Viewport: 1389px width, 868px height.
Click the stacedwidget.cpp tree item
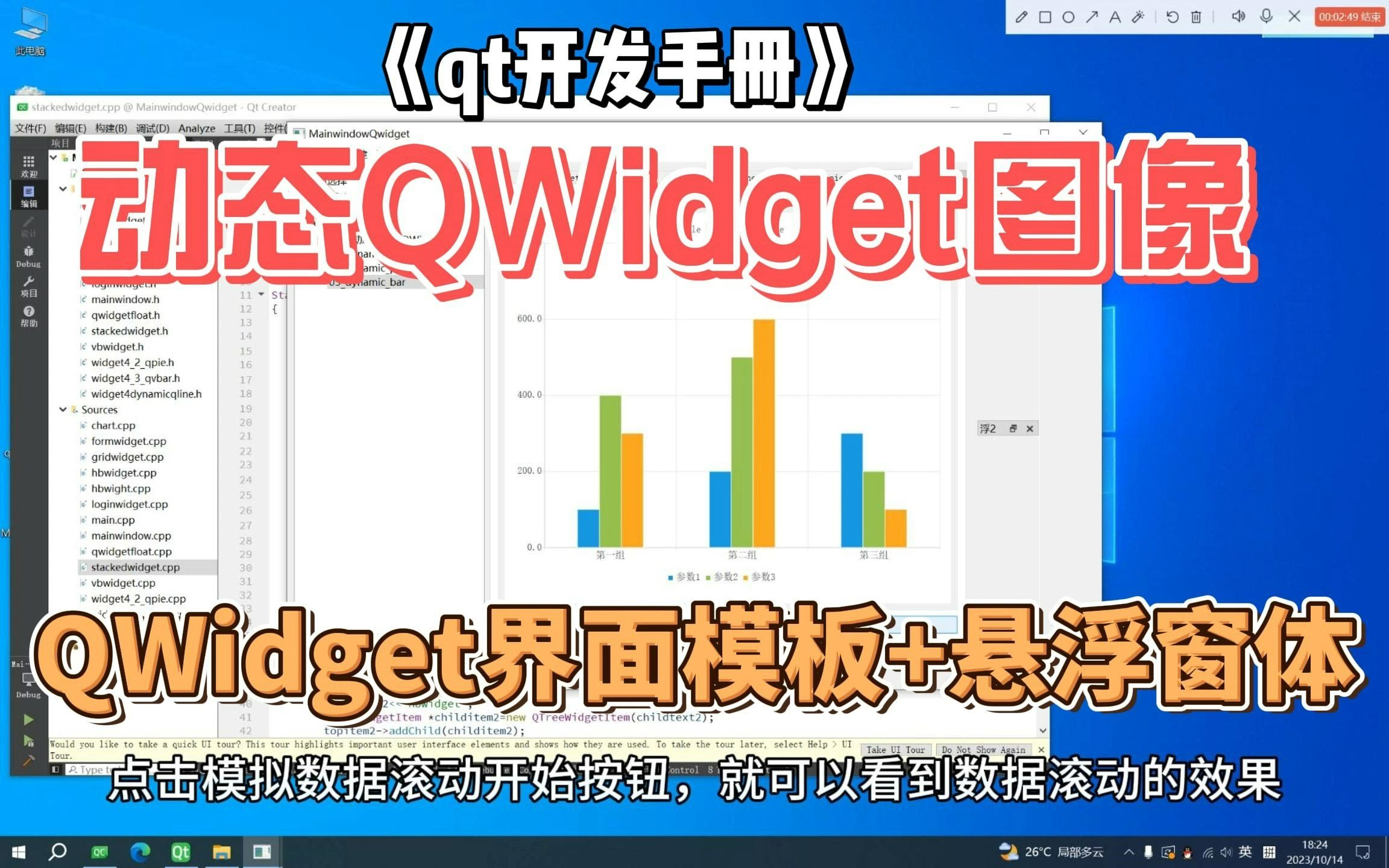(x=137, y=567)
